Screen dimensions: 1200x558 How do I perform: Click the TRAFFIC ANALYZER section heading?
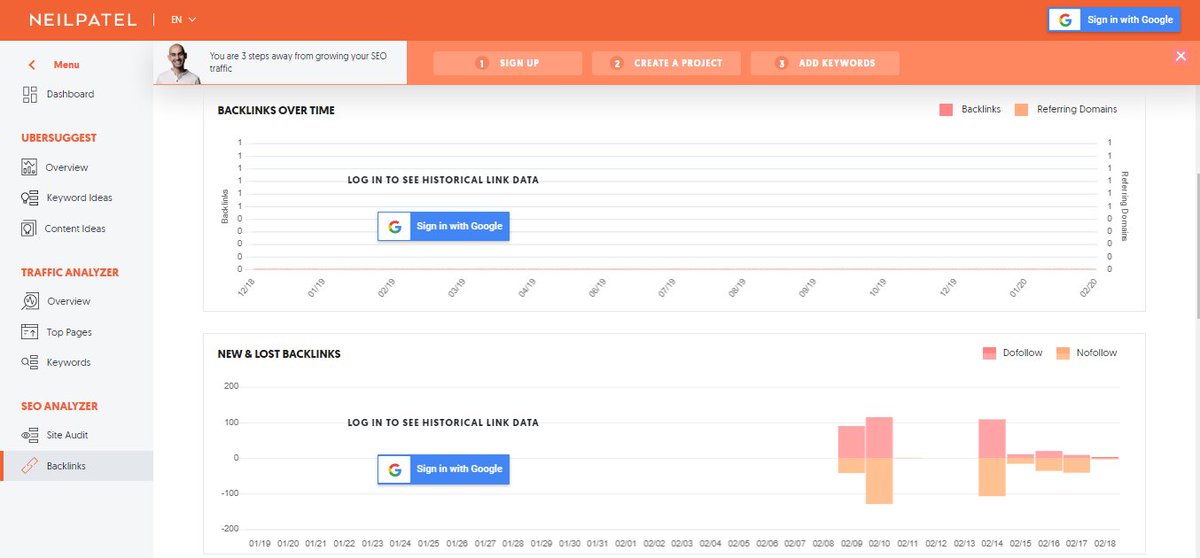click(70, 272)
